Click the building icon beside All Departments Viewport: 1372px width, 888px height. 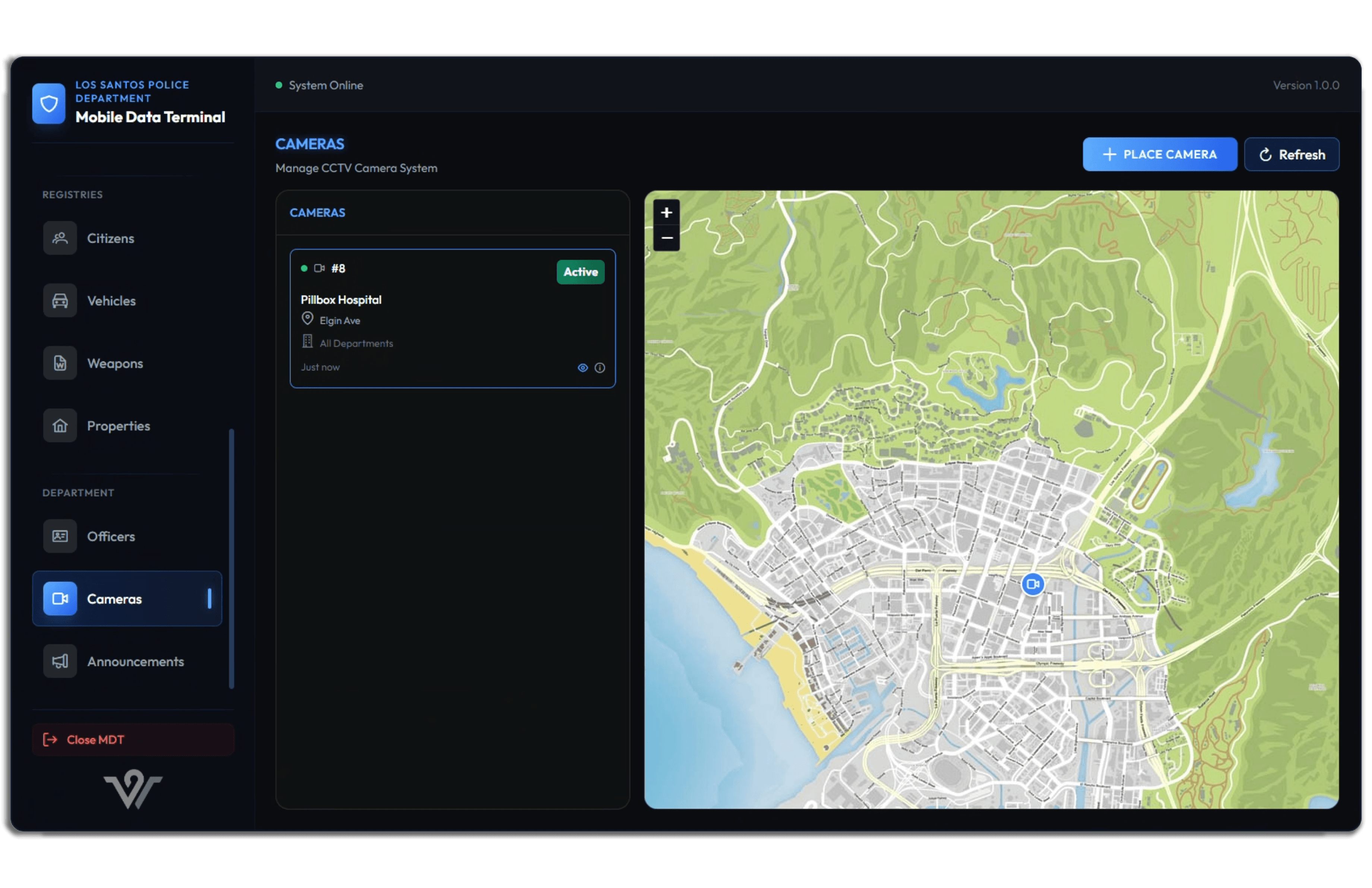click(x=307, y=342)
